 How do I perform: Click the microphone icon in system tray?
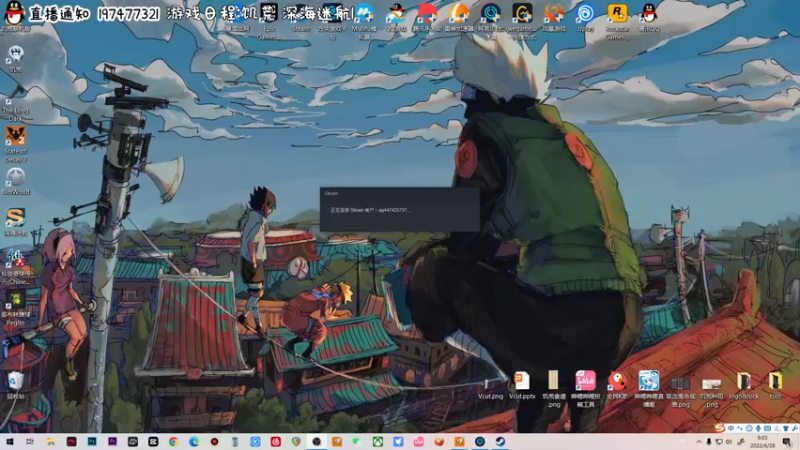coord(709,442)
